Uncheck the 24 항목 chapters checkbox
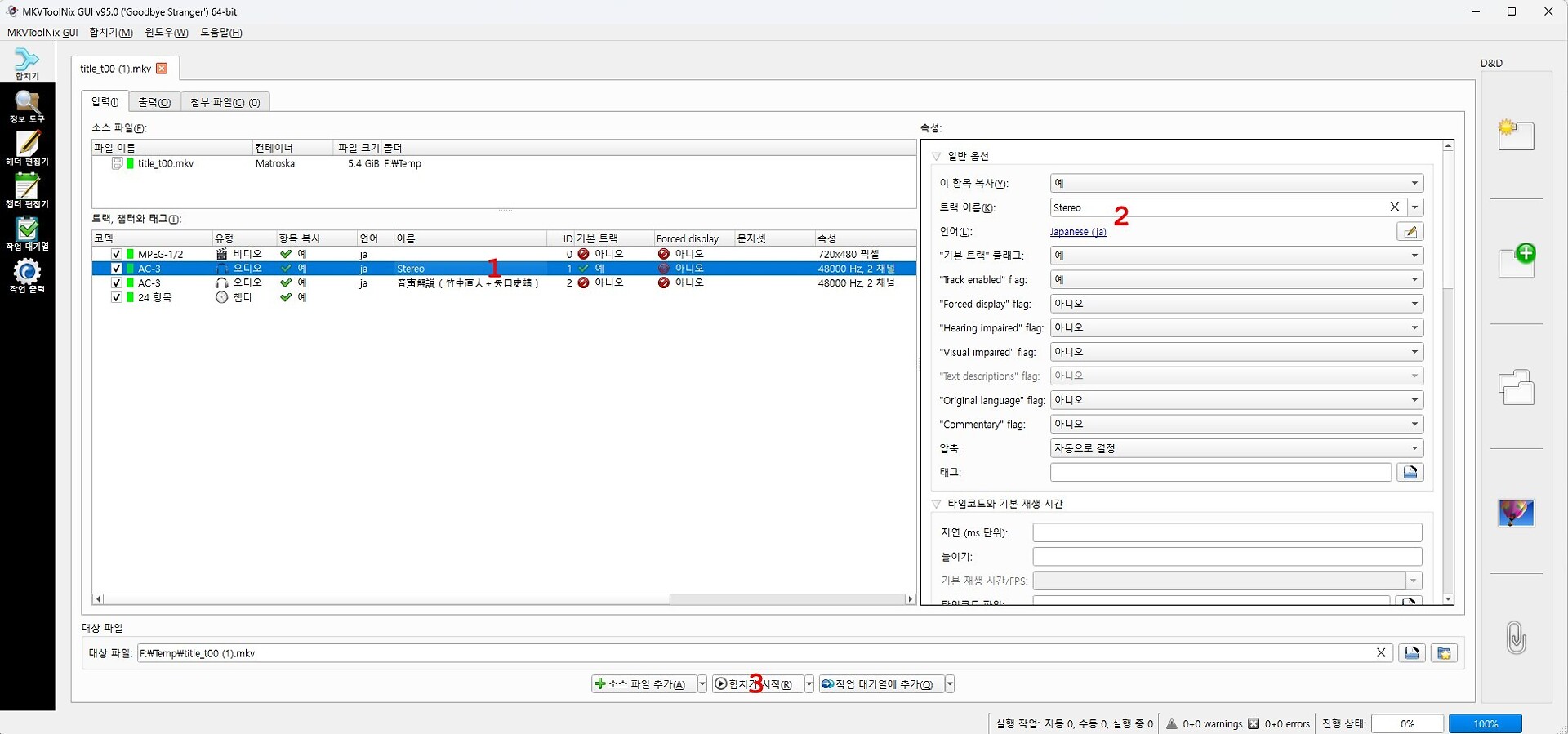 pos(116,297)
